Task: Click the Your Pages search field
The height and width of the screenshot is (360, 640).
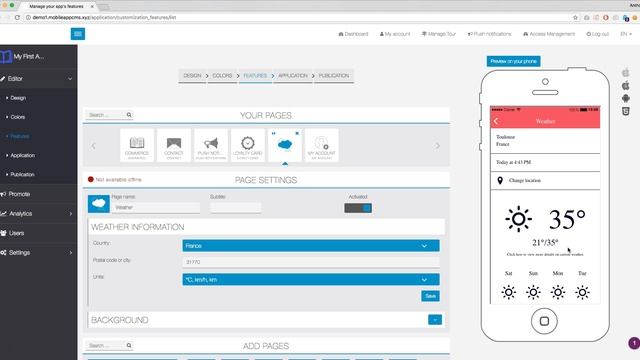Action: (105, 115)
